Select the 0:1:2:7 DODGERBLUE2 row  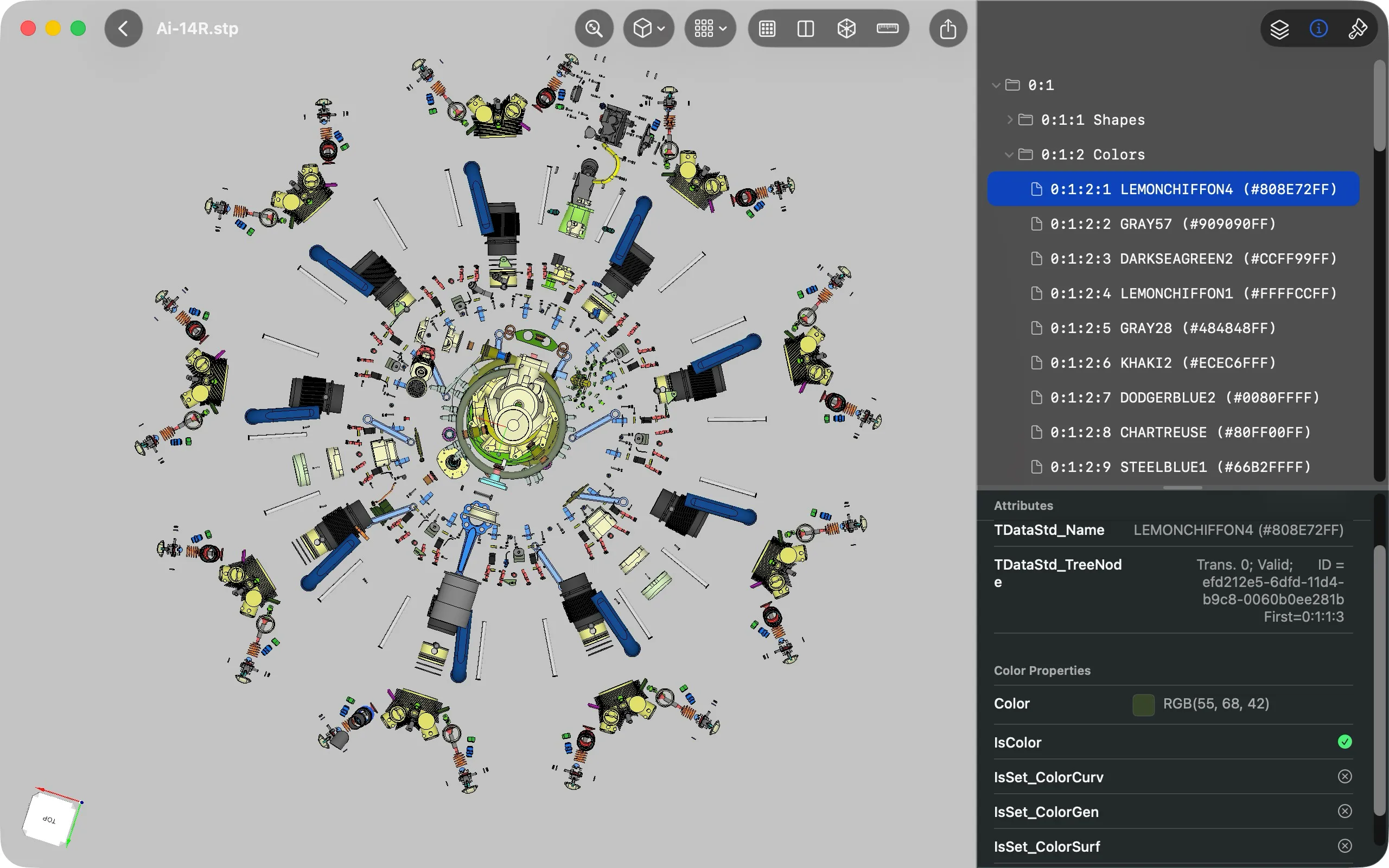point(1173,398)
